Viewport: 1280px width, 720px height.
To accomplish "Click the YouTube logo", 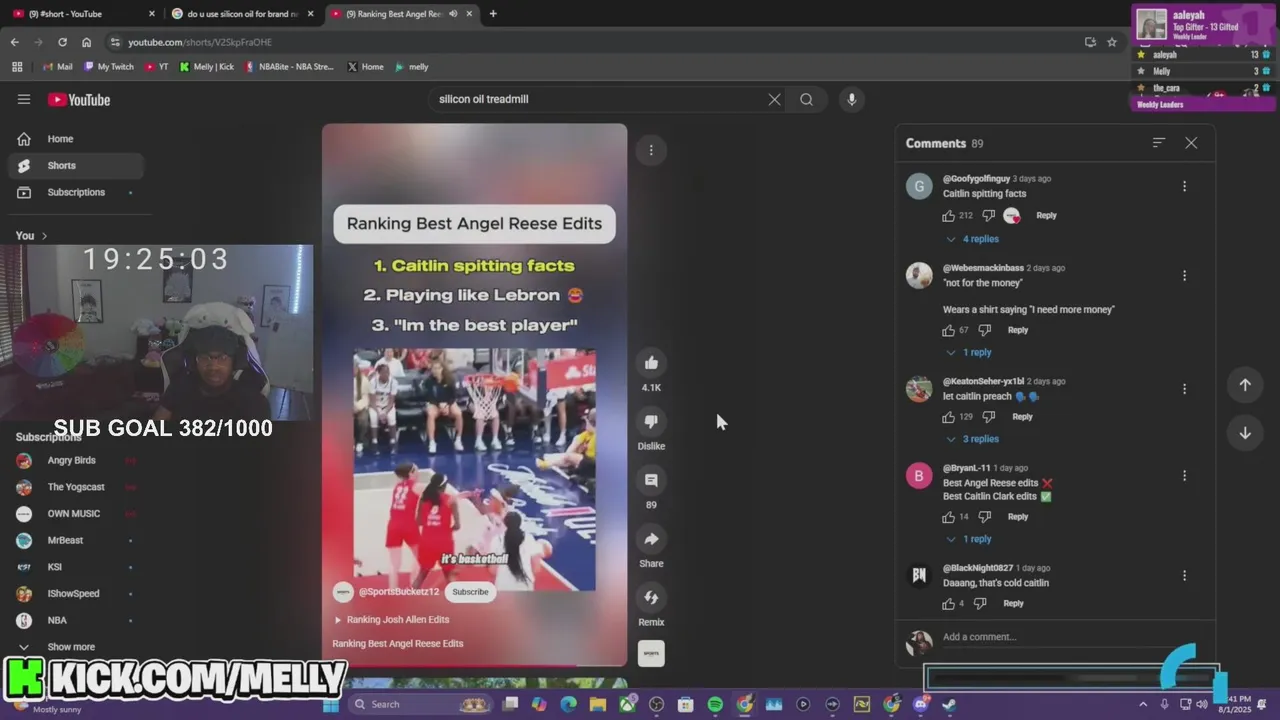I will tap(79, 99).
